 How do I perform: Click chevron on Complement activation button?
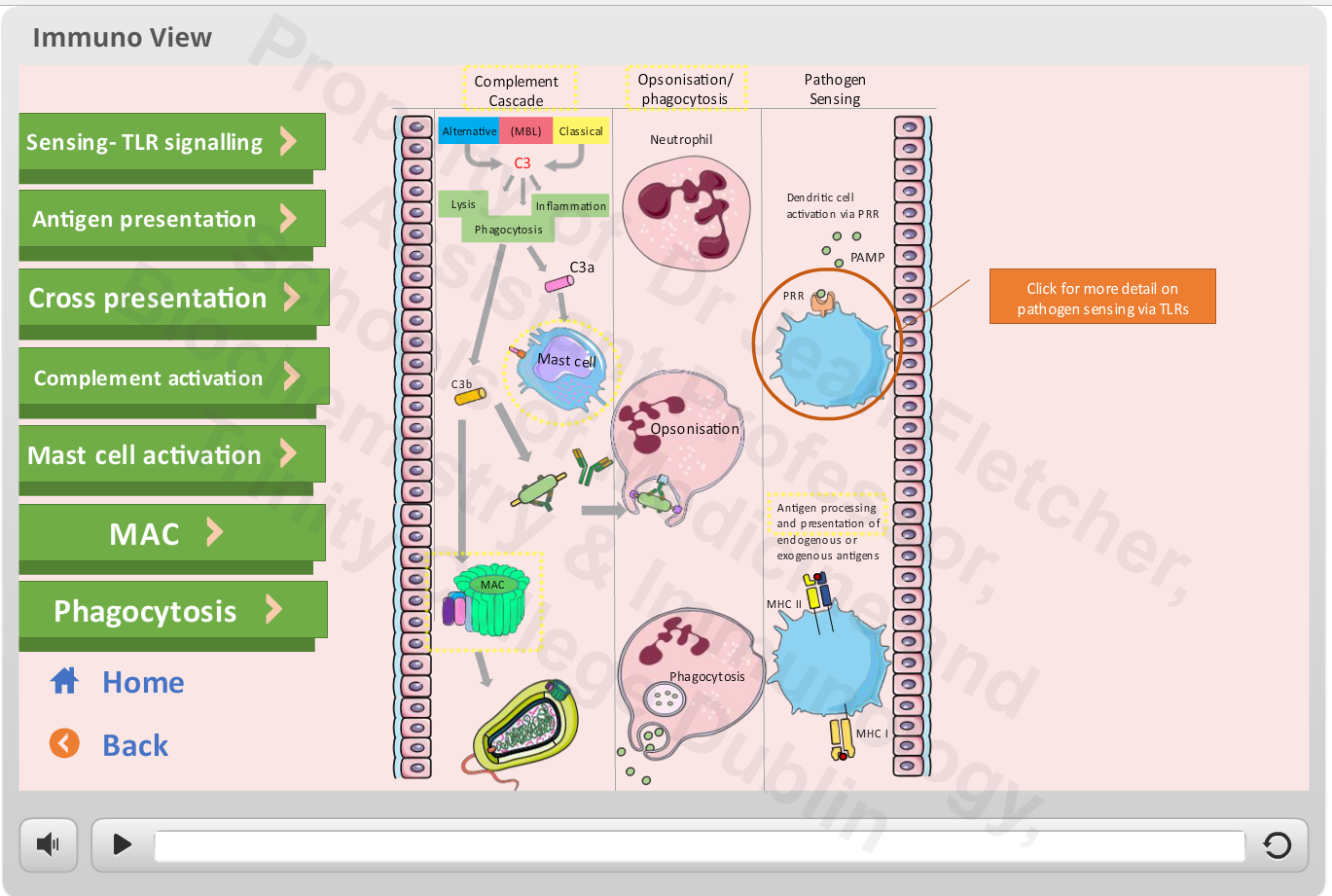(291, 376)
